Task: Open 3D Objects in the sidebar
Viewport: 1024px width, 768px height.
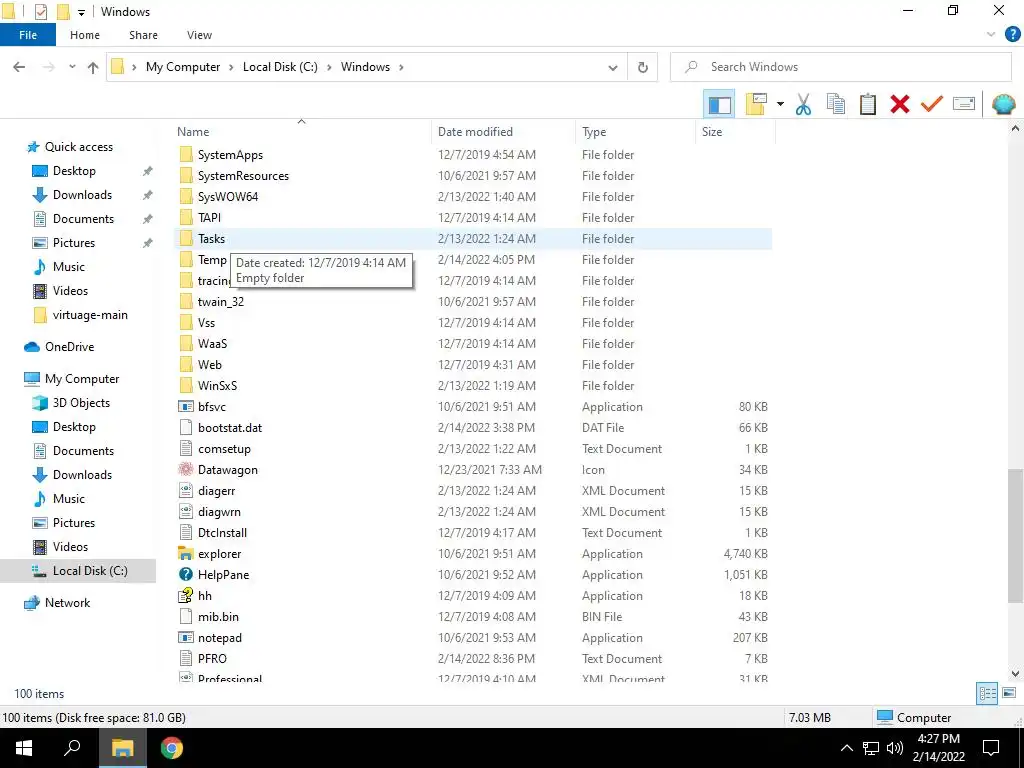Action: point(81,403)
